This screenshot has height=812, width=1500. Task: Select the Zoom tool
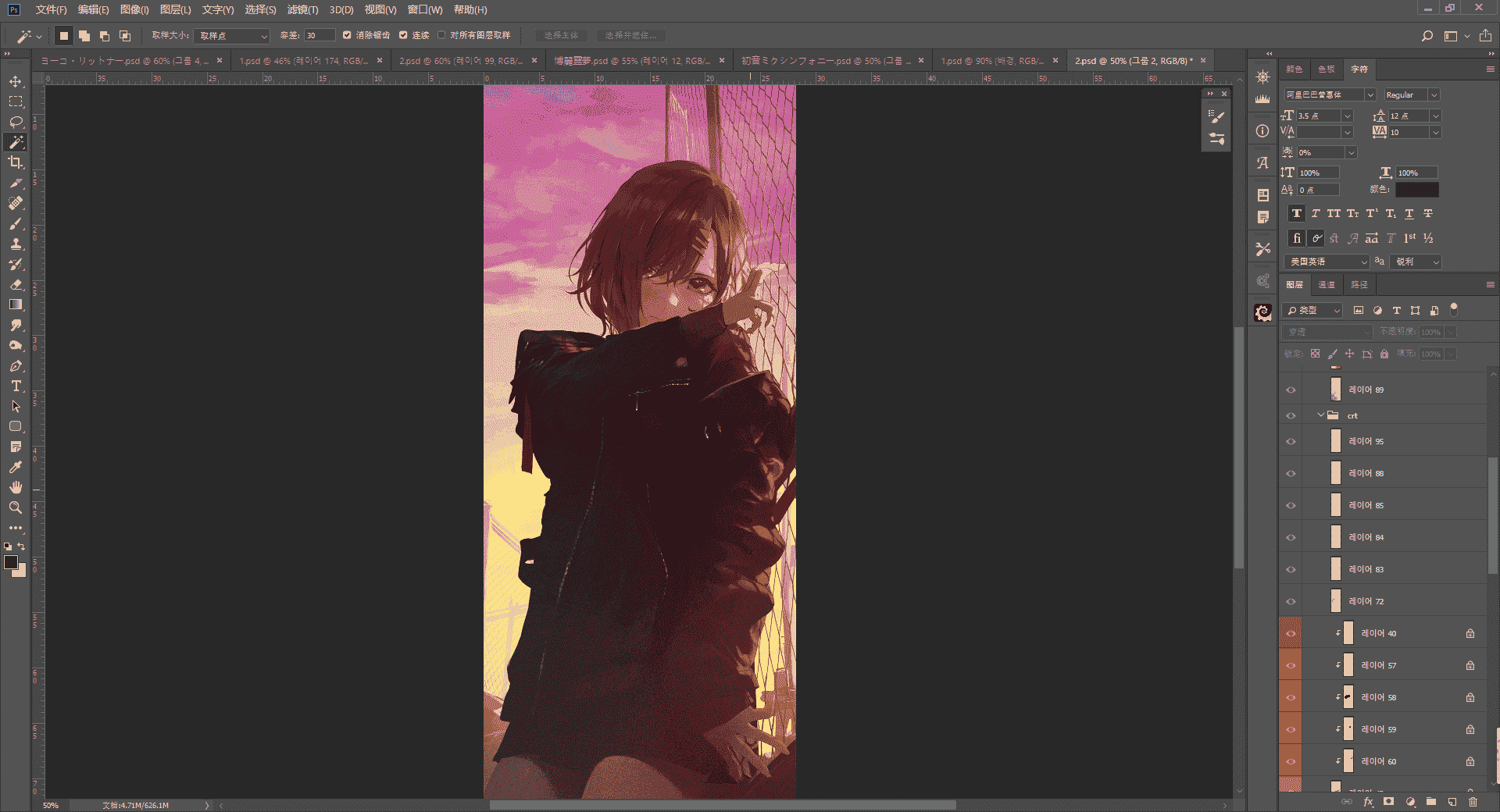click(x=16, y=507)
